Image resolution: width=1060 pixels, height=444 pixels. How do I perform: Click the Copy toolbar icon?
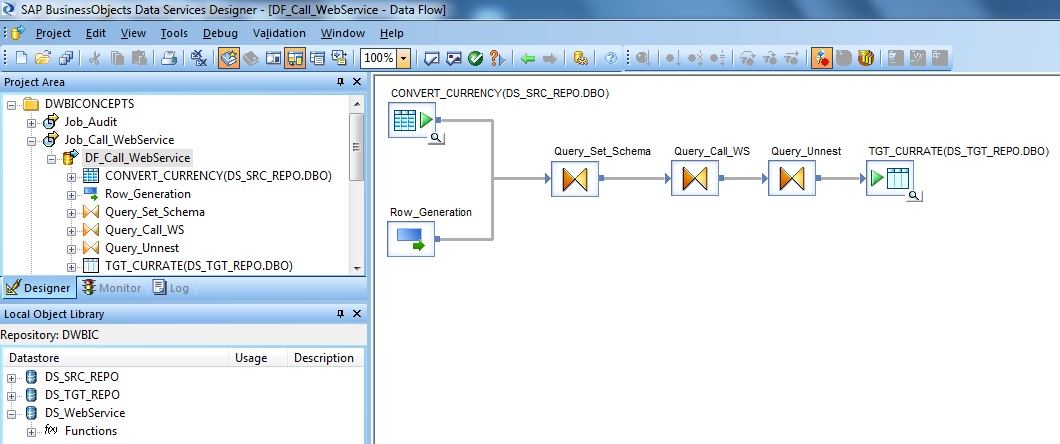click(117, 58)
